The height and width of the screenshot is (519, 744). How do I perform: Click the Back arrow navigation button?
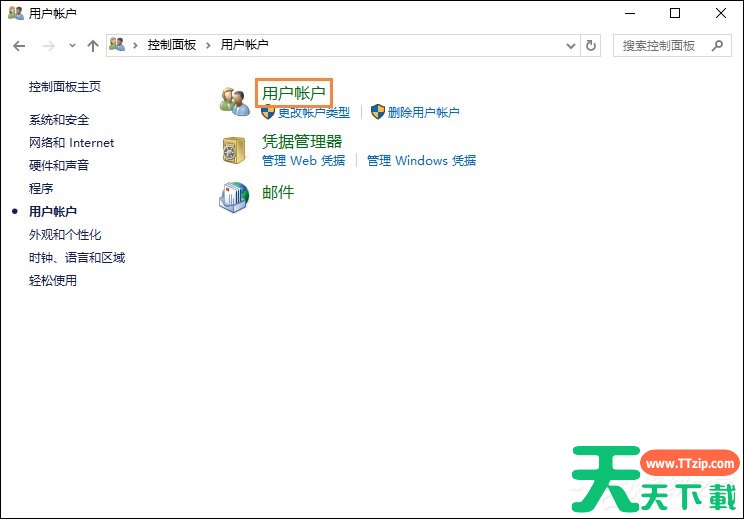[x=19, y=46]
